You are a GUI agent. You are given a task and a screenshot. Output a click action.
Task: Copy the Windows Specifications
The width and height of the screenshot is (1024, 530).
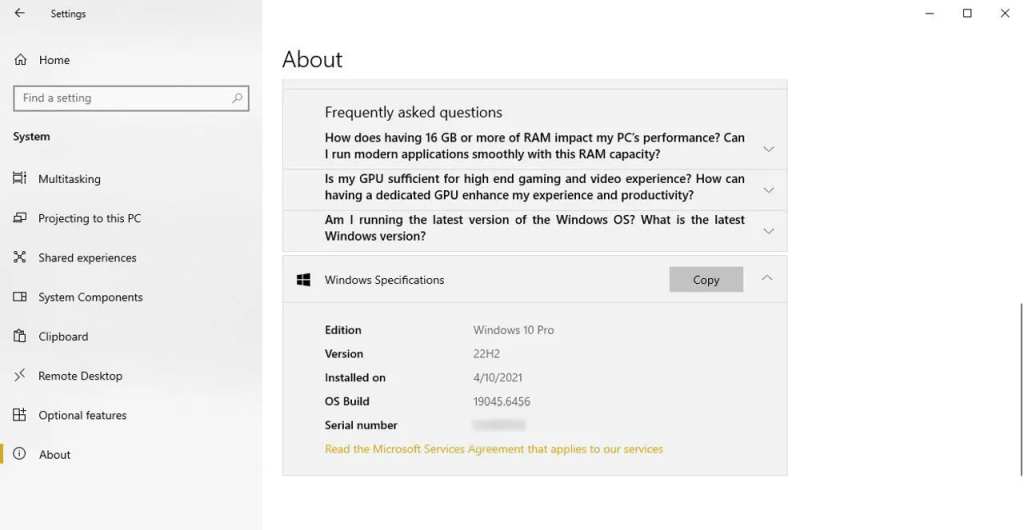click(x=706, y=280)
